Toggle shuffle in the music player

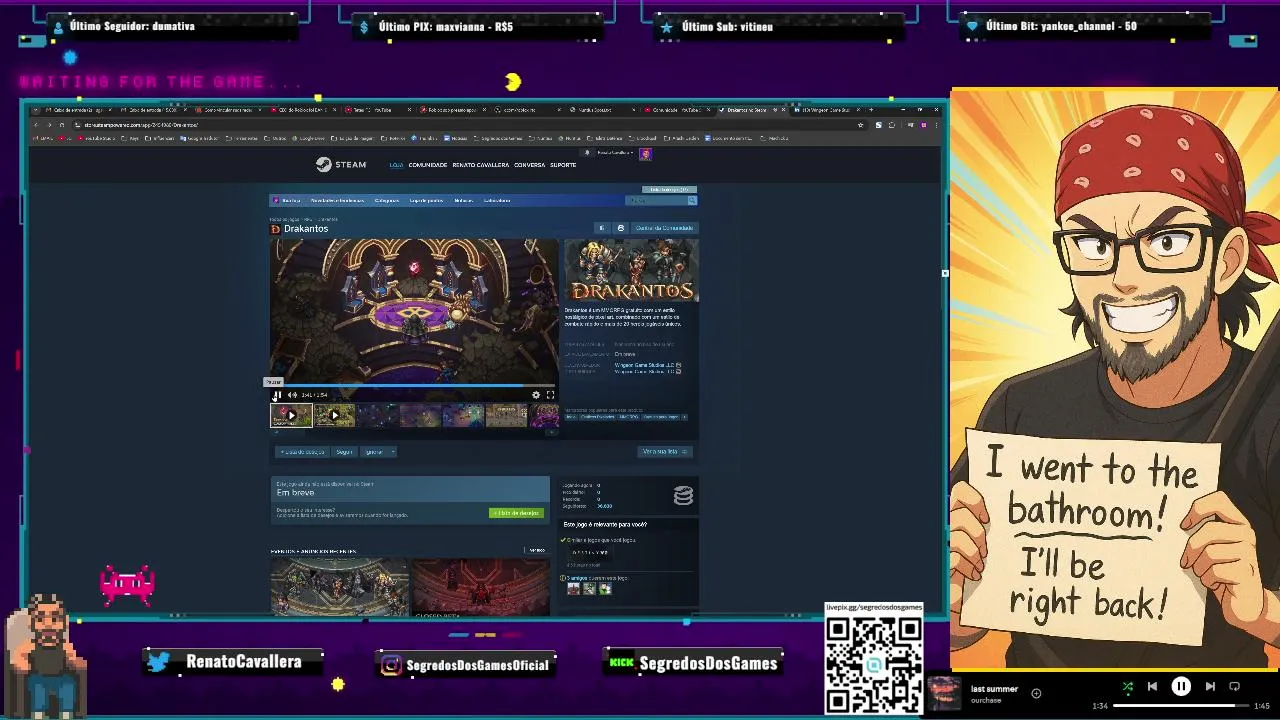(1128, 686)
